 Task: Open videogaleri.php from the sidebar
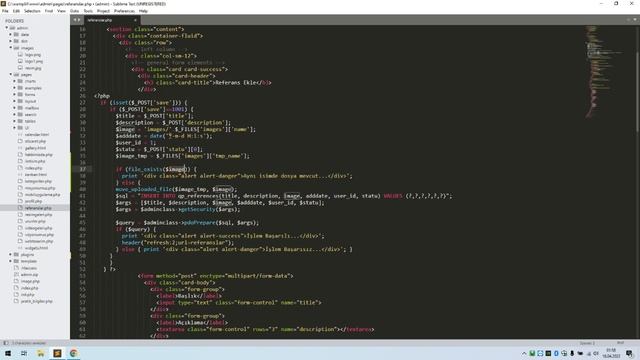pyautogui.click(x=38, y=228)
